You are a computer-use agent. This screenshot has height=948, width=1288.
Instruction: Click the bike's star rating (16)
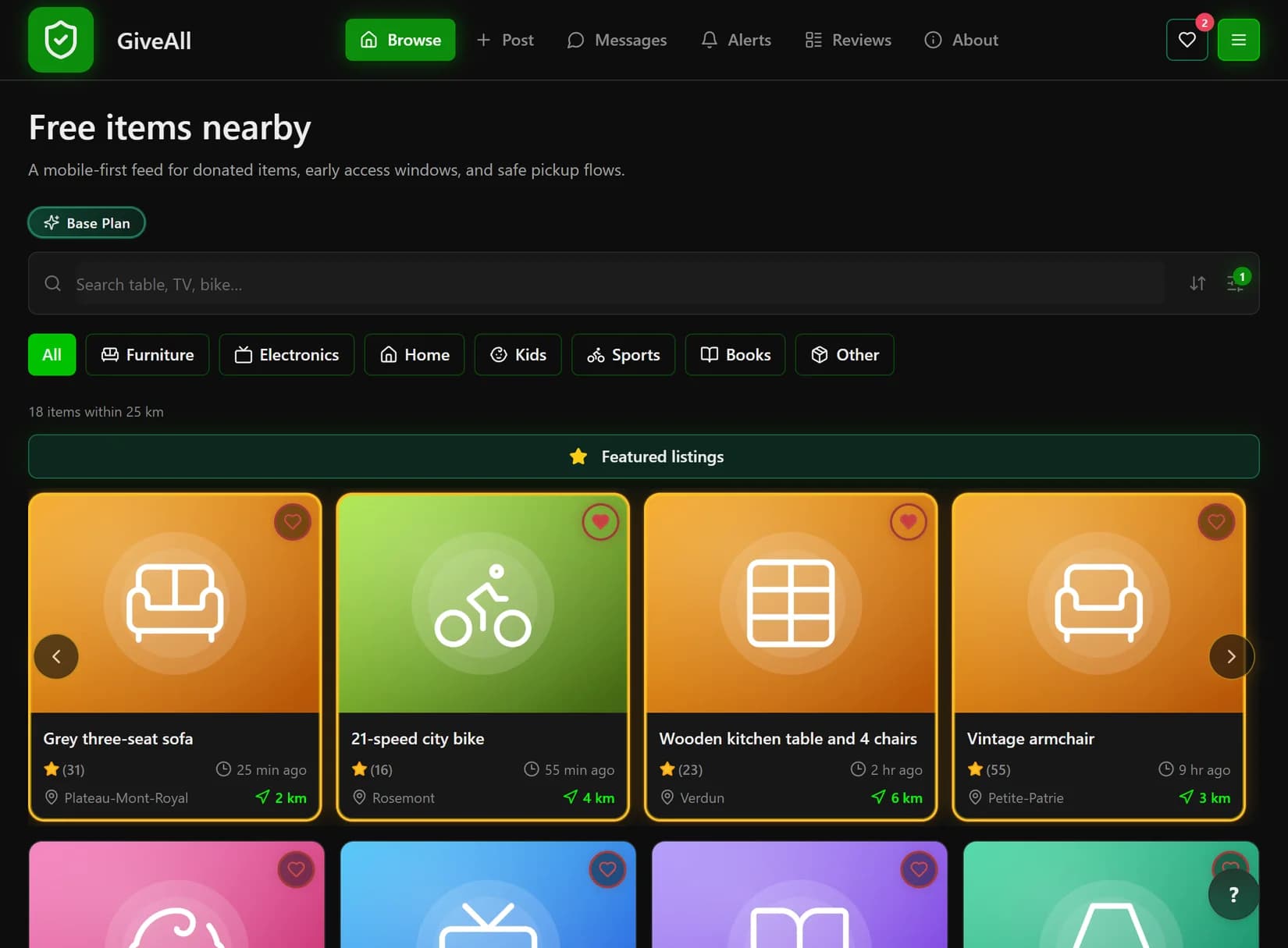click(x=372, y=769)
